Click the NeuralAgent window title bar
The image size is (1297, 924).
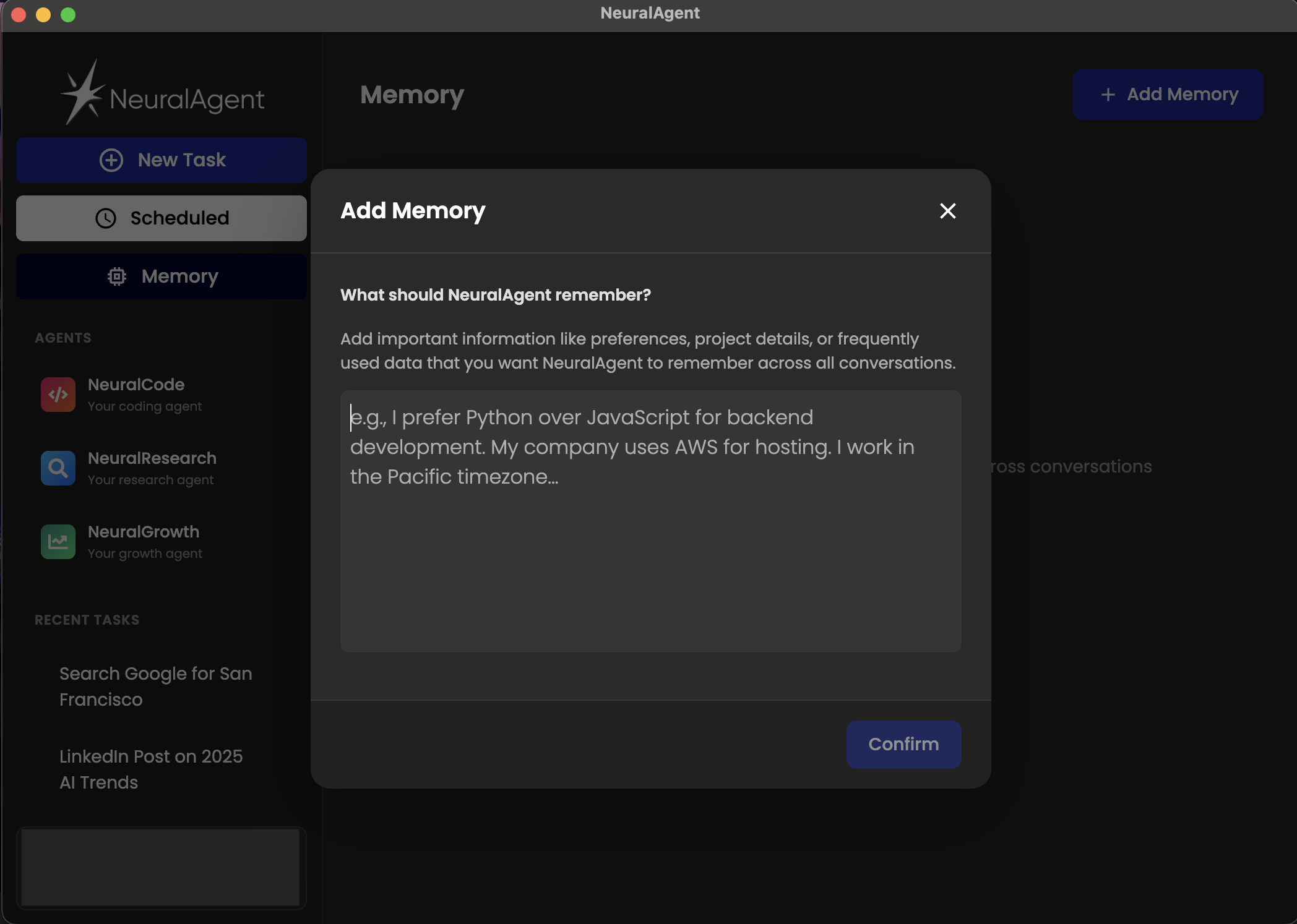point(648,13)
